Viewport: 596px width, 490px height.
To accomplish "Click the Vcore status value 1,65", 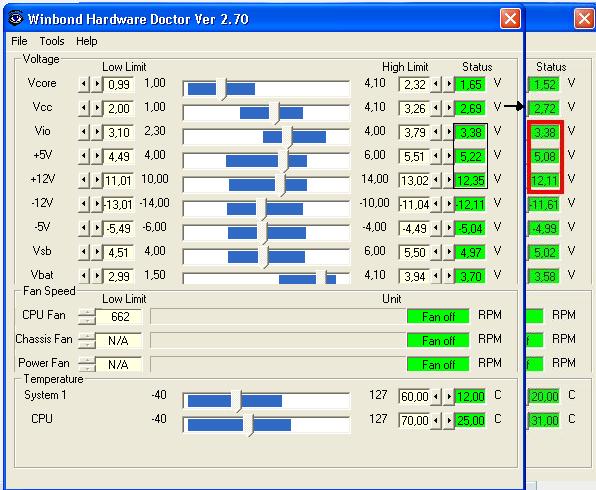I will [x=471, y=84].
